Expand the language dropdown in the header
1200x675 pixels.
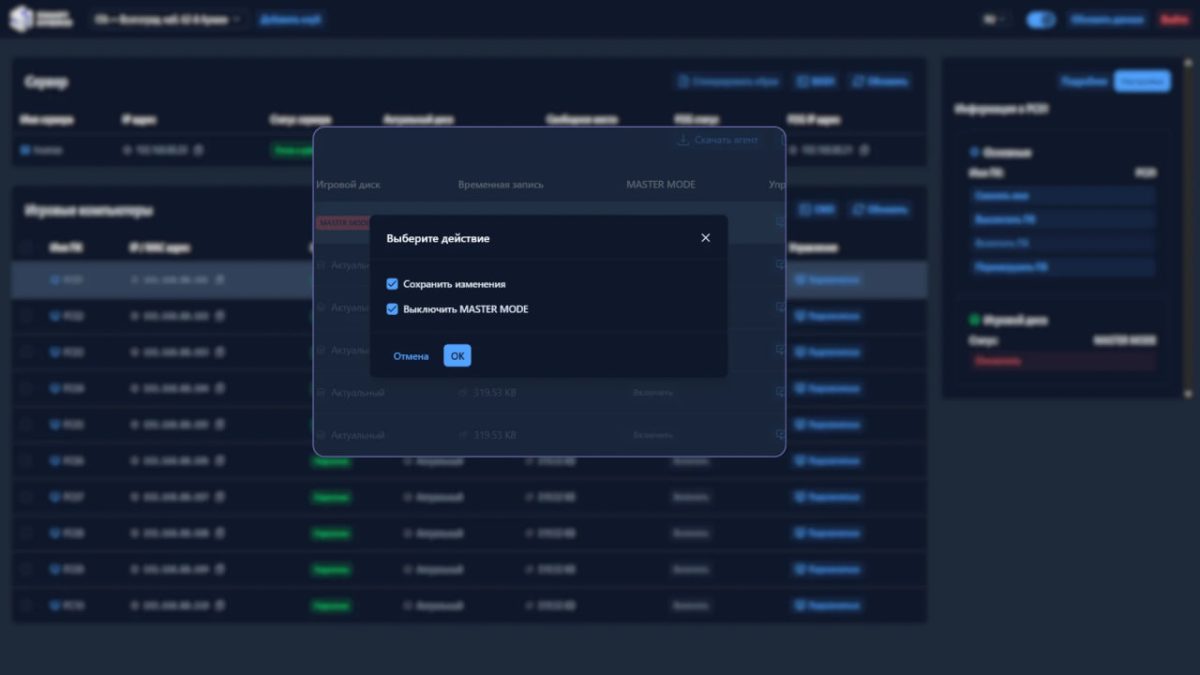coord(992,19)
